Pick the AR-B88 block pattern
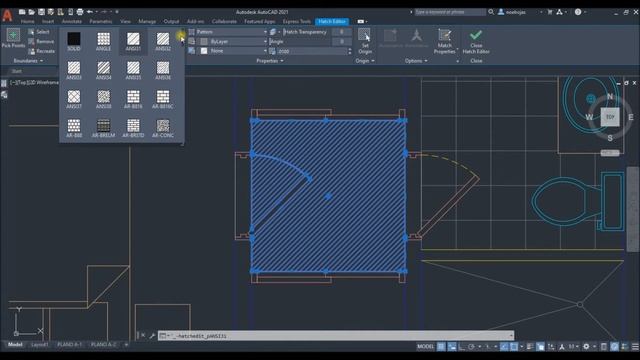640x360 pixels. [x=74, y=126]
